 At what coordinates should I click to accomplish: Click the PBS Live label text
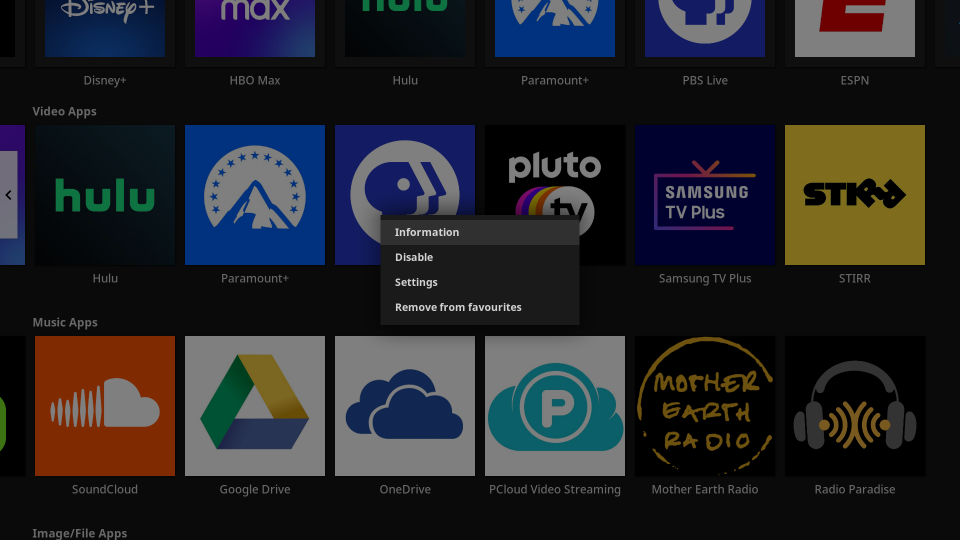(705, 80)
